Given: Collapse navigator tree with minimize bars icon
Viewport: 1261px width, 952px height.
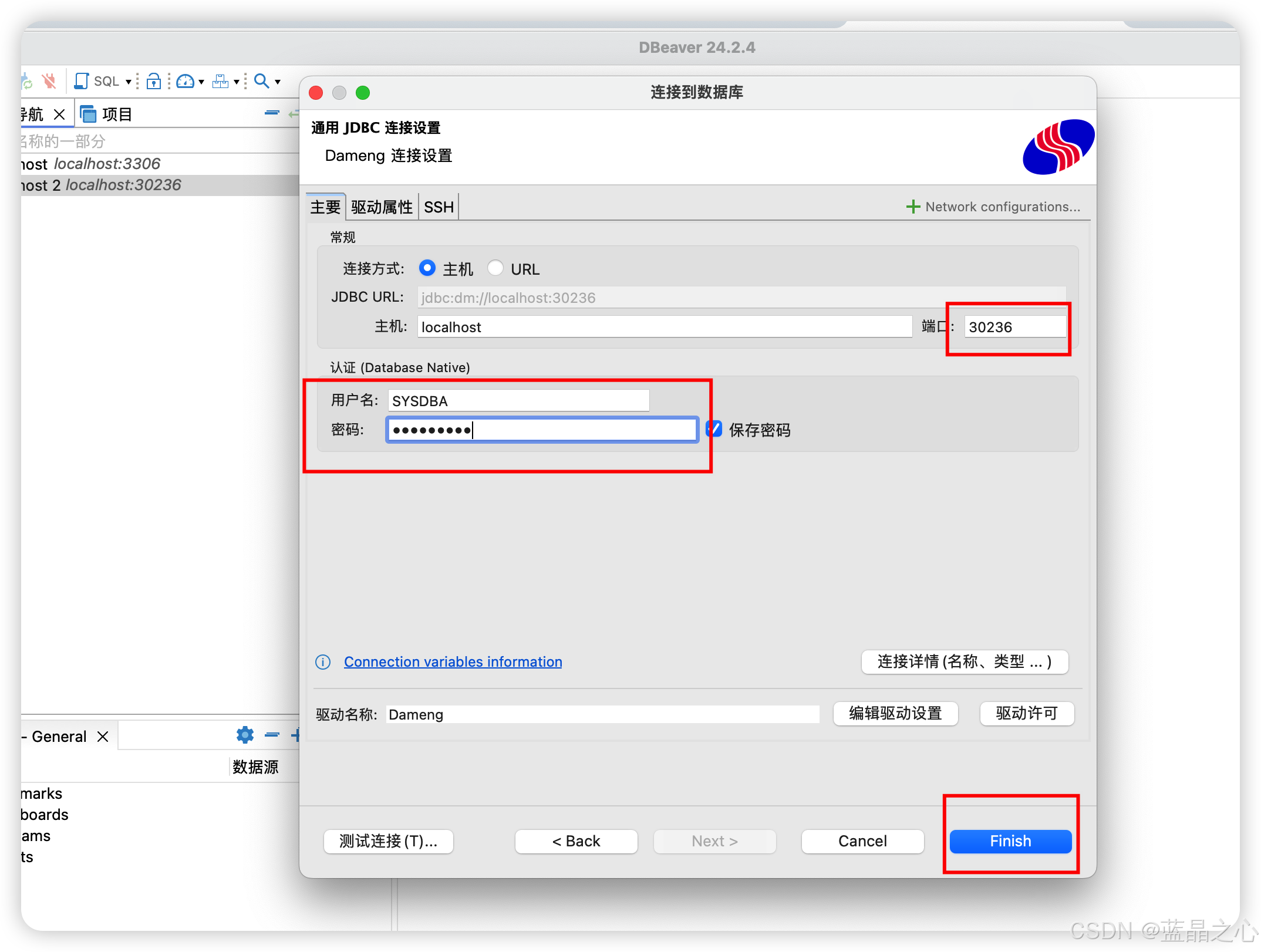Looking at the screenshot, I should tap(272, 113).
